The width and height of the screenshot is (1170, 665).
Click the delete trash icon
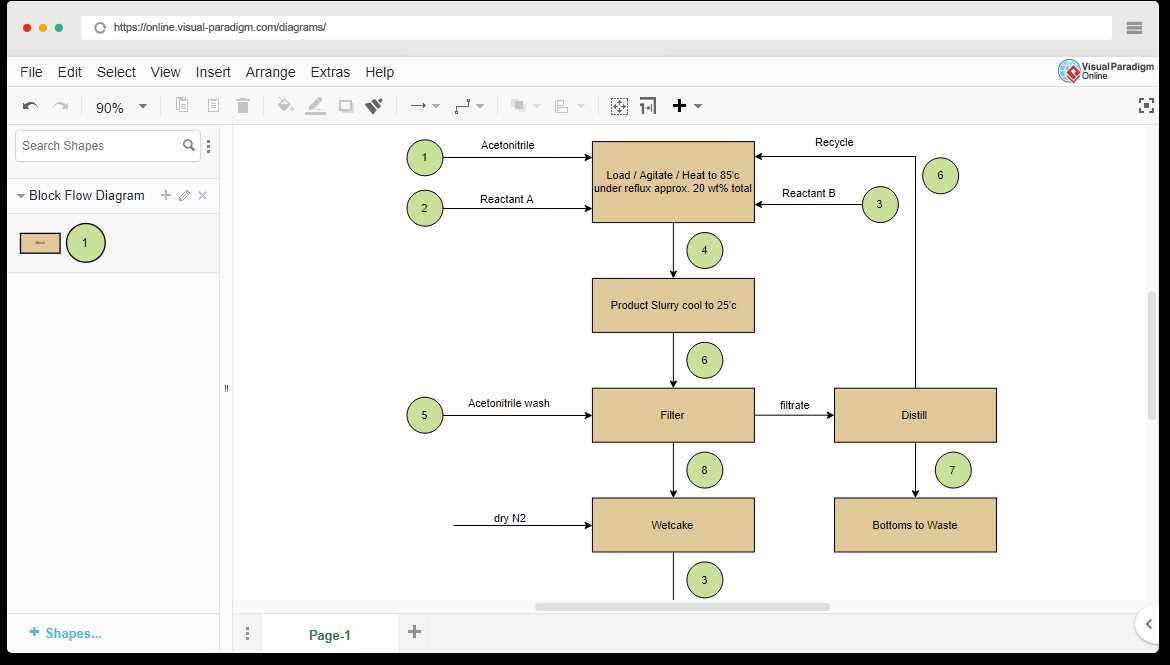coord(243,105)
